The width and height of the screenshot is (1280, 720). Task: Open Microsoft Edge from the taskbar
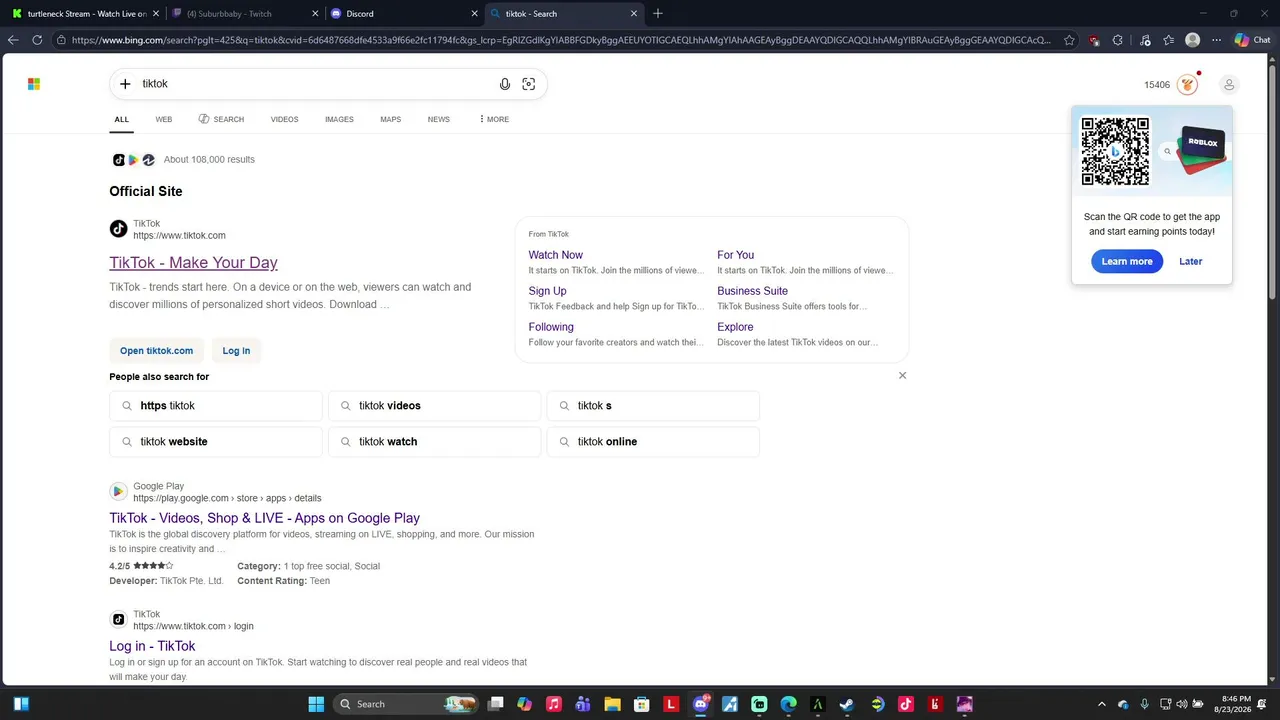788,704
